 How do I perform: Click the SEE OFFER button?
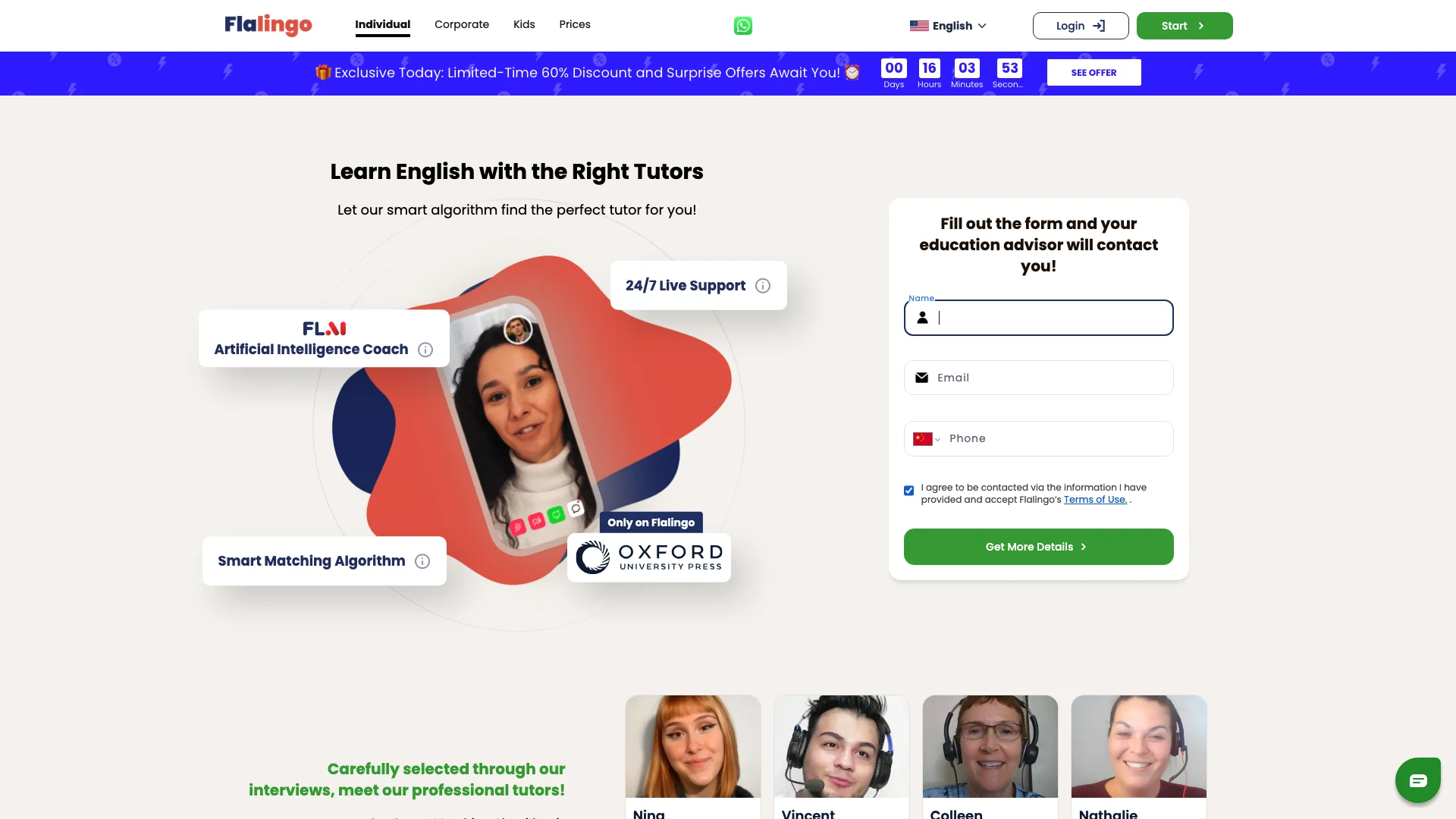(1093, 72)
